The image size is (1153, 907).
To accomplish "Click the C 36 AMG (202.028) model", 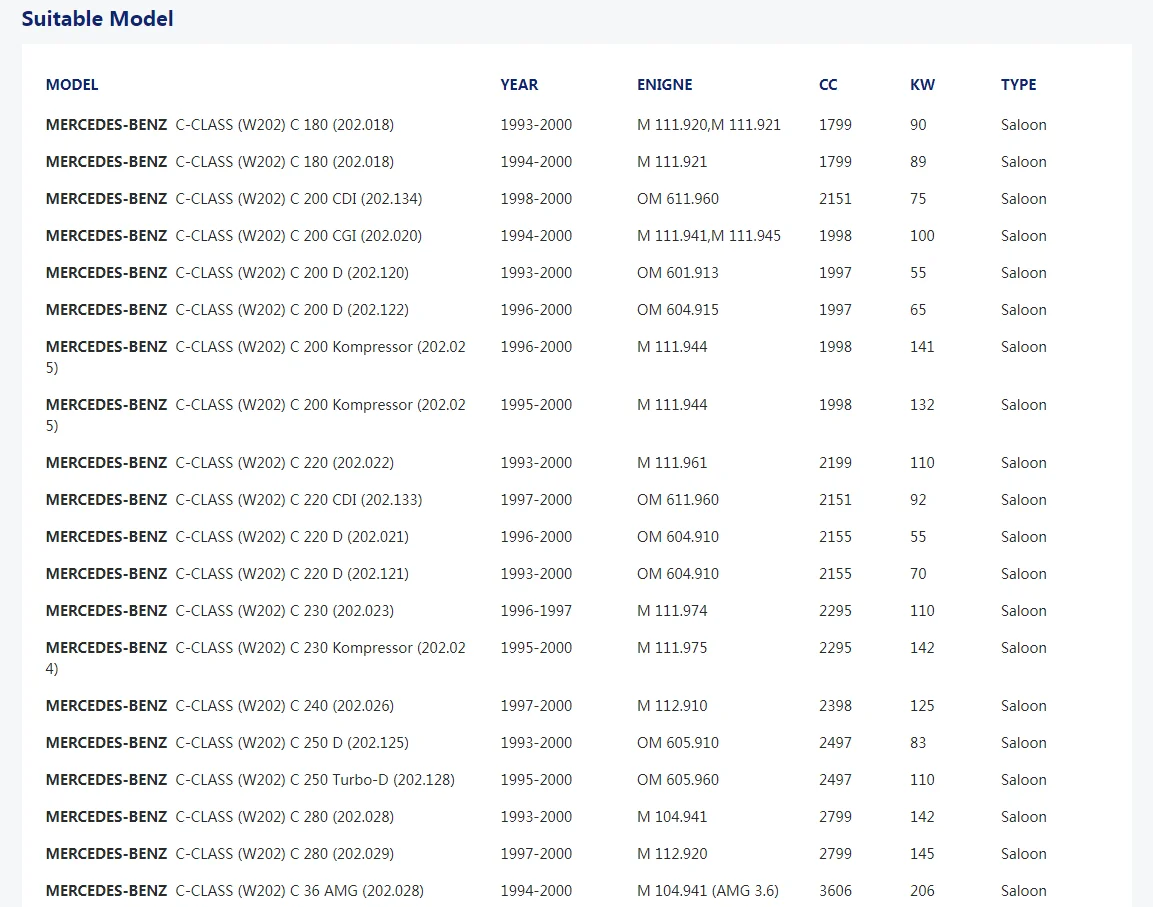I will click(235, 891).
